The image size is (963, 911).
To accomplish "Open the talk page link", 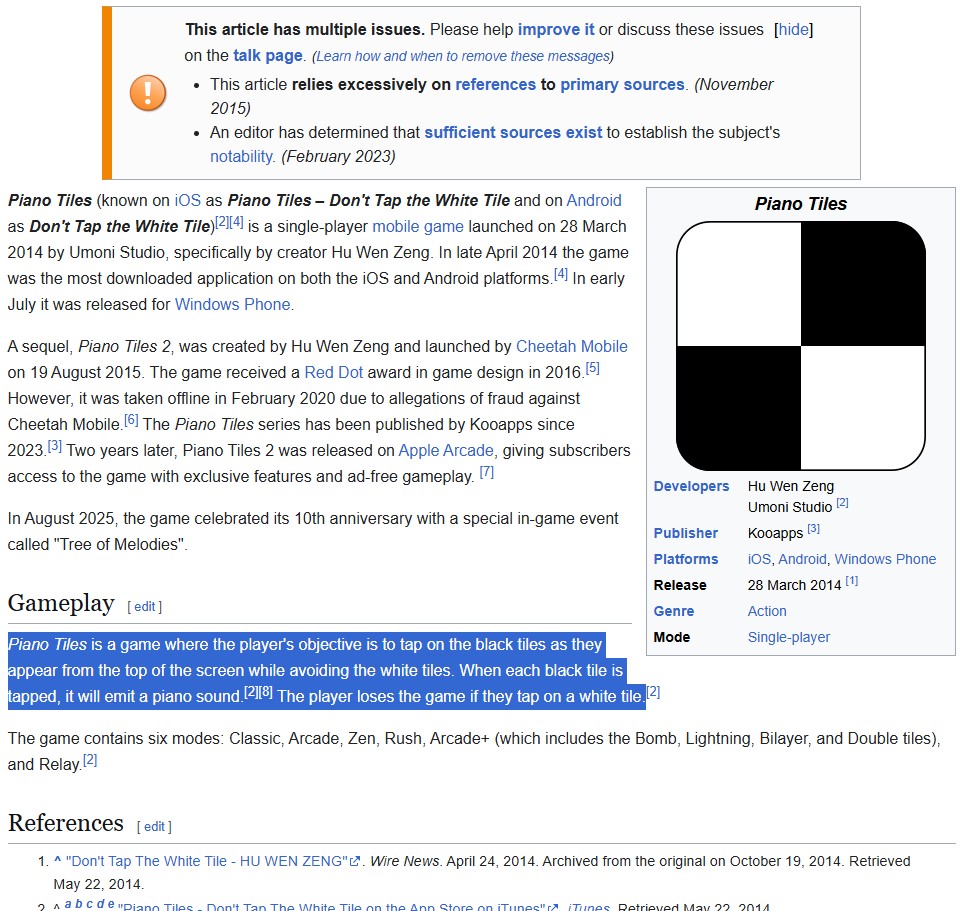I will point(268,55).
